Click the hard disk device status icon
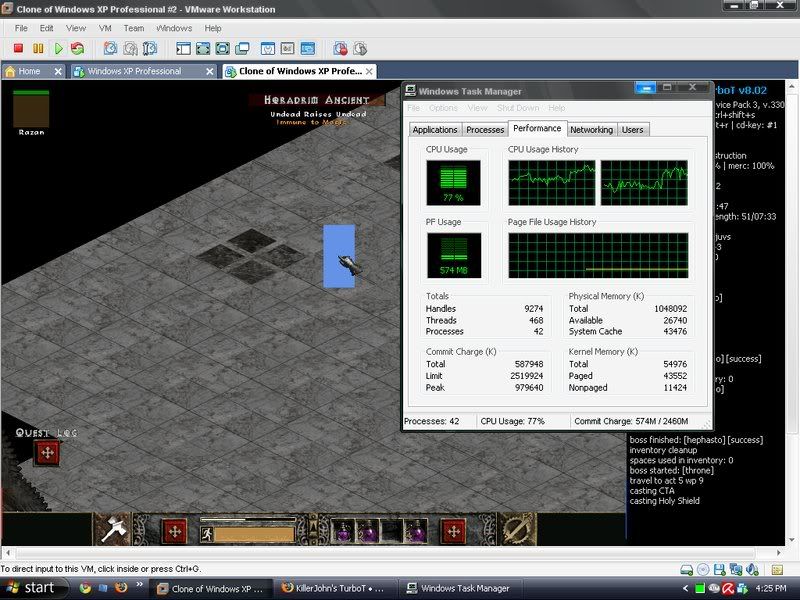The image size is (800, 600). pos(687,569)
